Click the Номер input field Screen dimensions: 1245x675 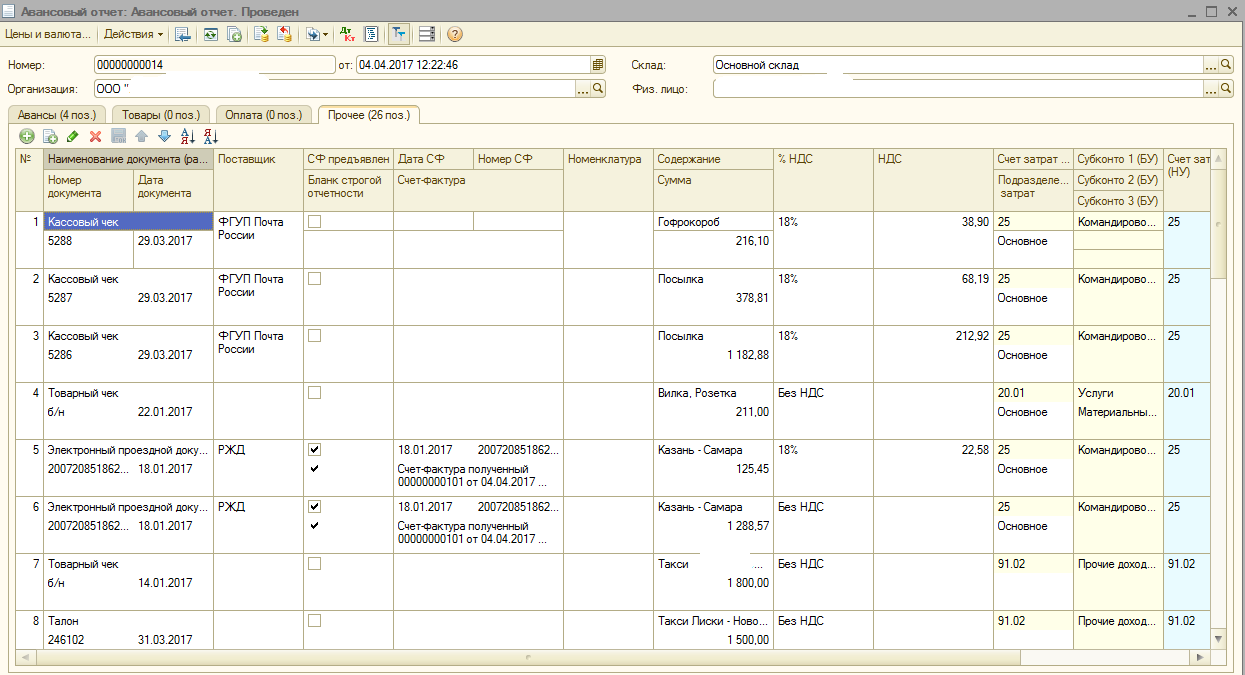[214, 65]
